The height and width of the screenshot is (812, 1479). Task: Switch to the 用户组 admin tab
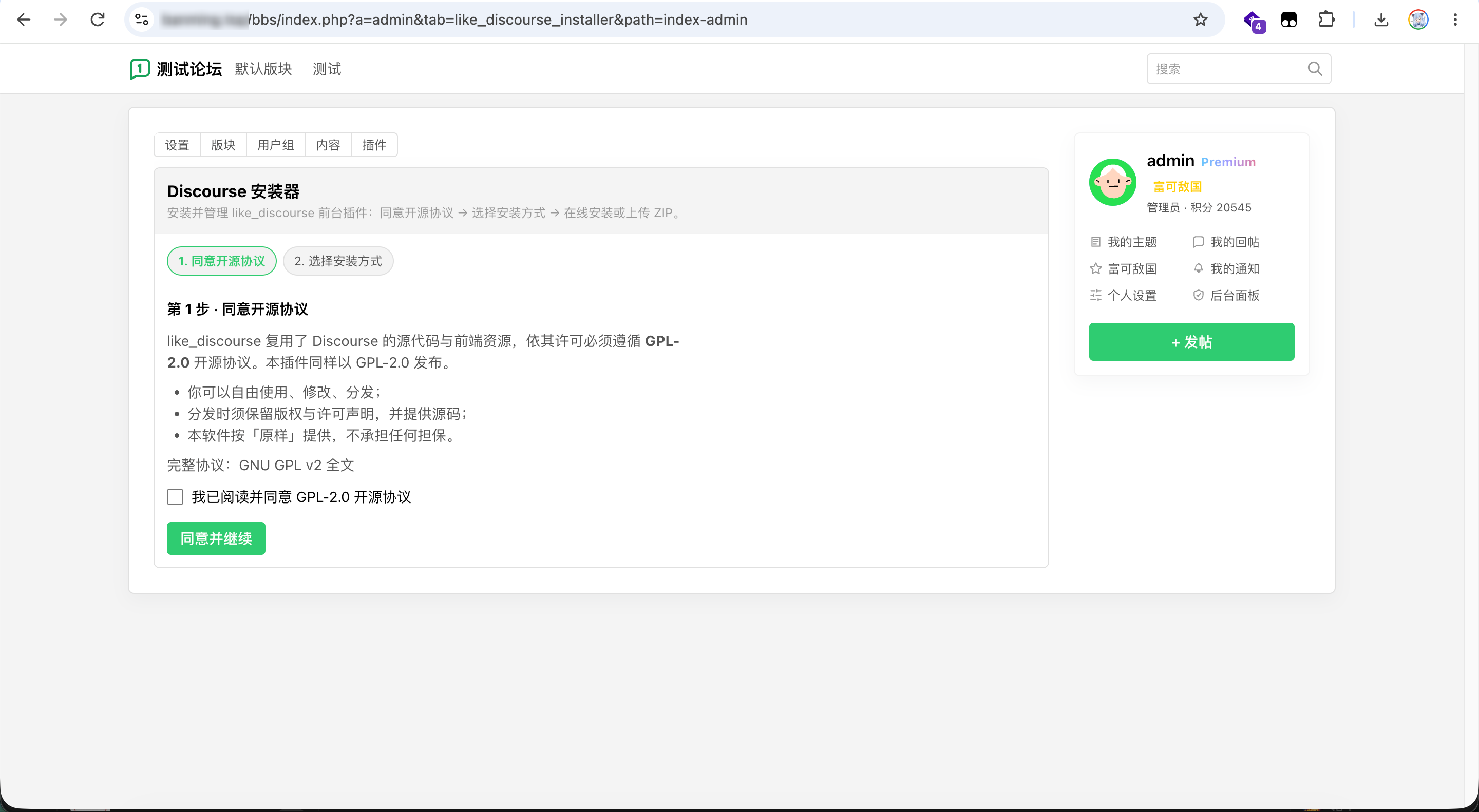(x=276, y=145)
